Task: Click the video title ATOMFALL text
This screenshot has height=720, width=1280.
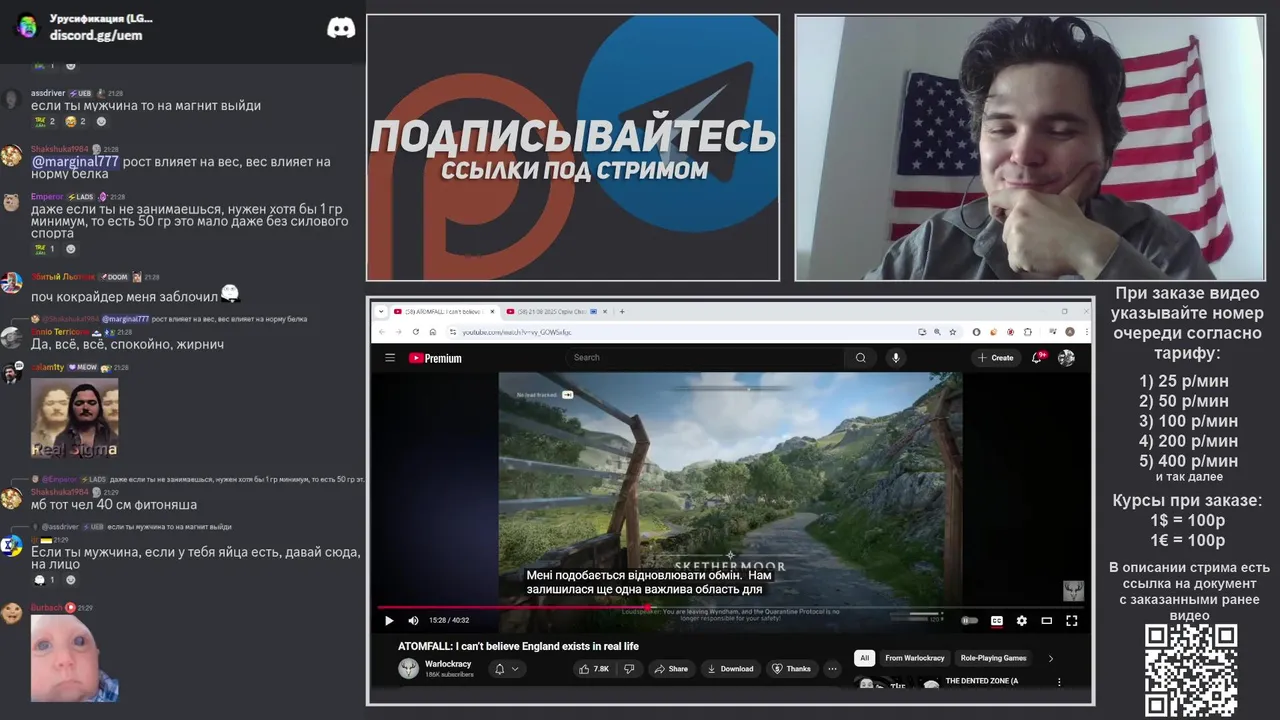Action: 518,646
